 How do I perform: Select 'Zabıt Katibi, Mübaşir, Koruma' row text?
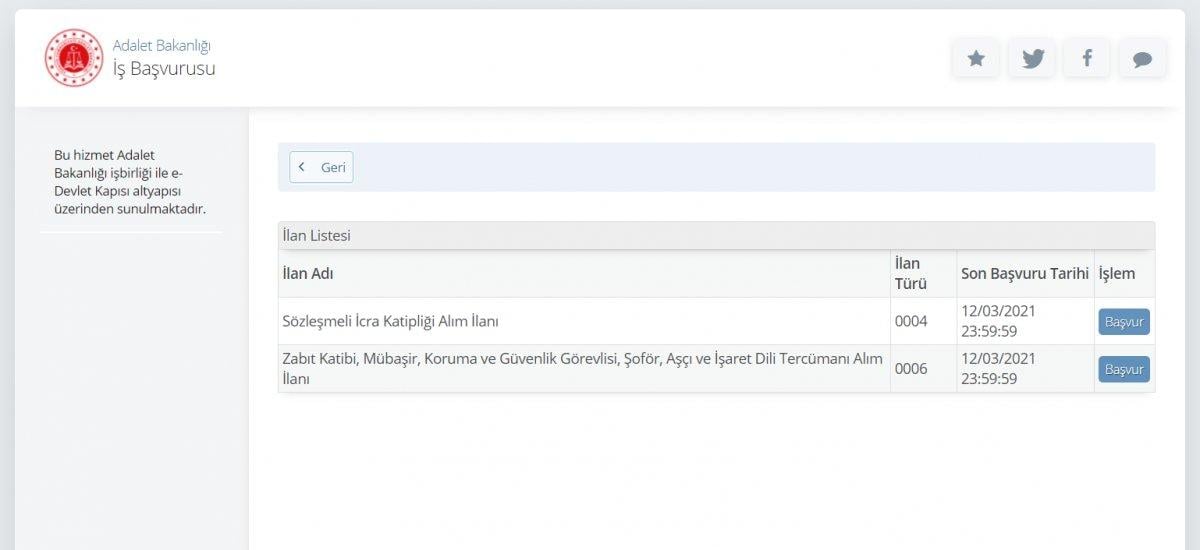tap(583, 369)
